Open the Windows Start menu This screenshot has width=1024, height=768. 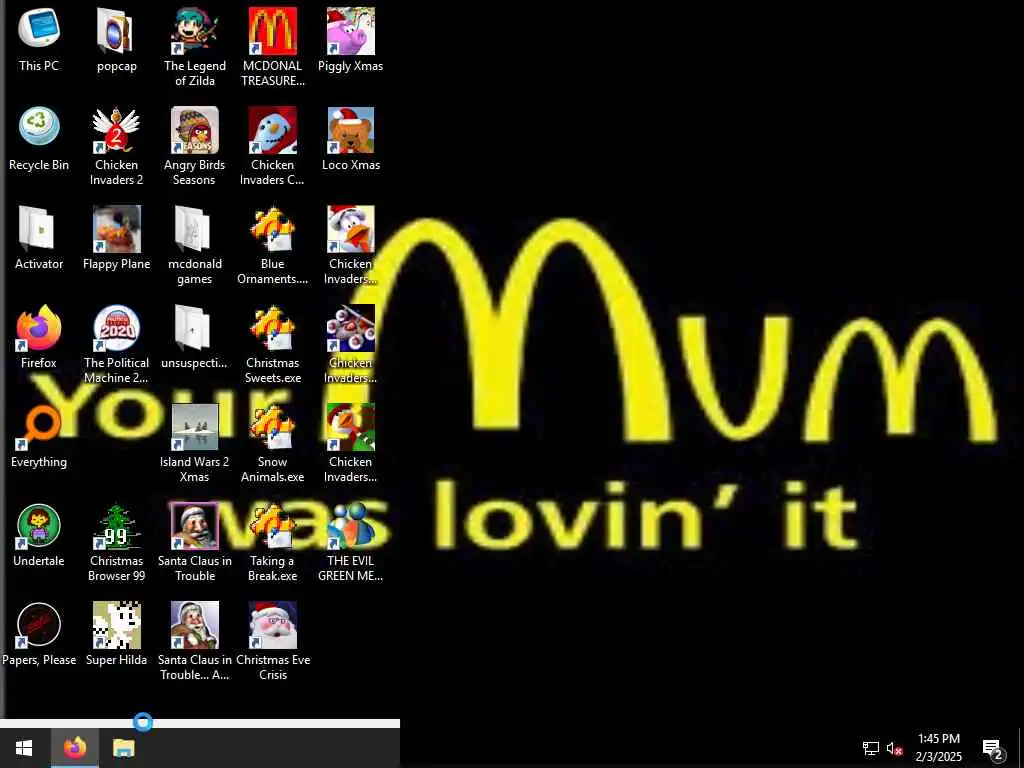24,748
